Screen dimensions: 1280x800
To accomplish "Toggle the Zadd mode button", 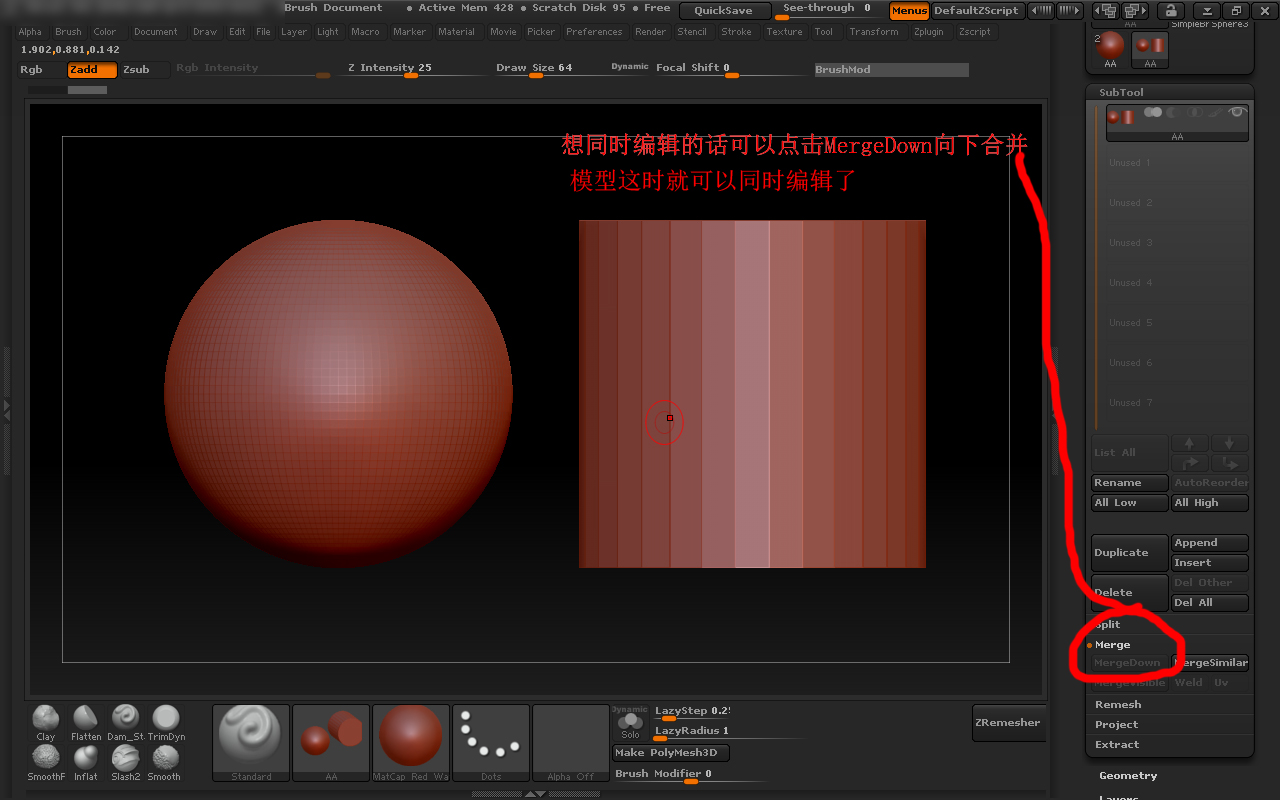I will (x=92, y=70).
